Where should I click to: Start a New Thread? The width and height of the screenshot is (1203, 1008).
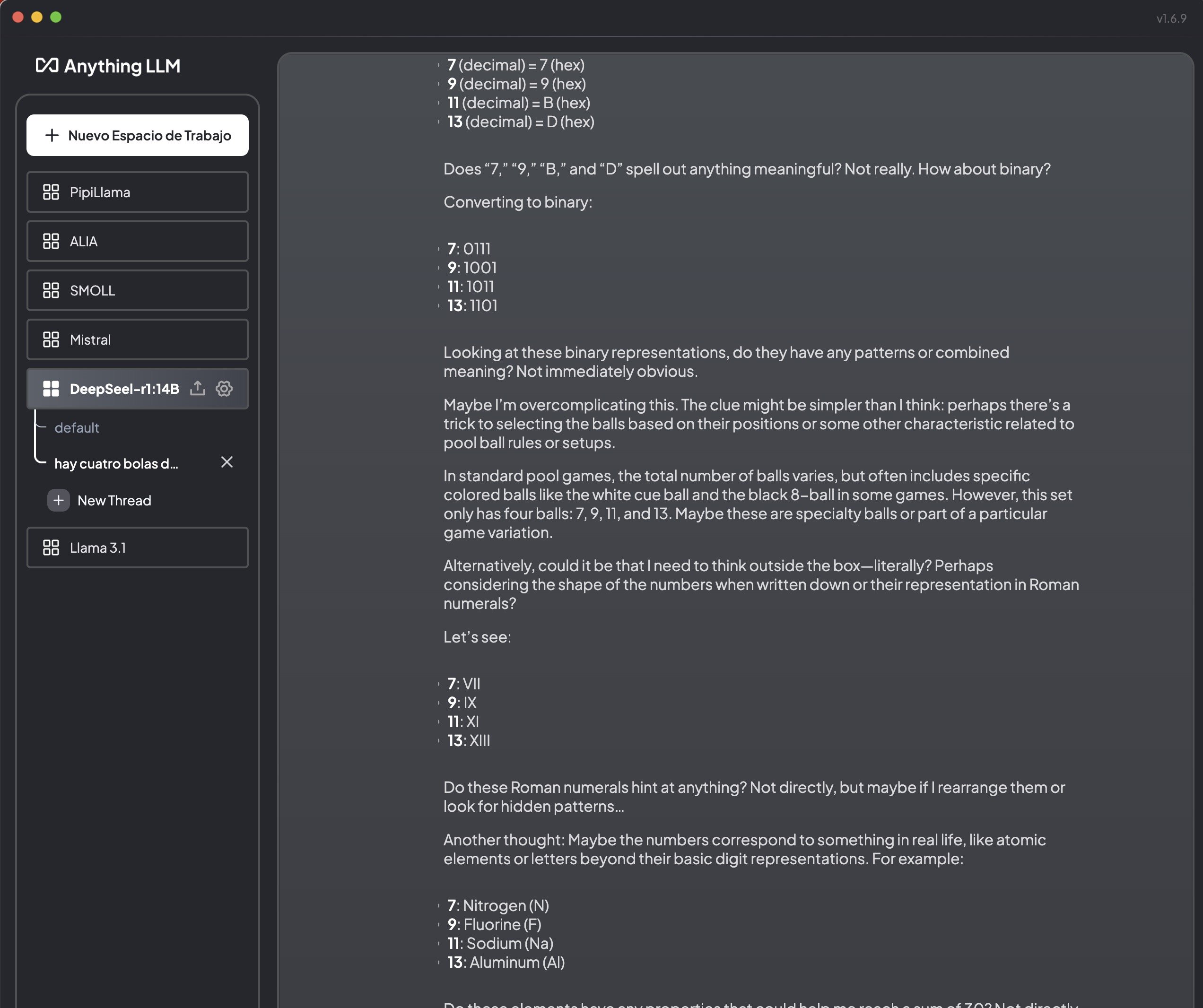click(114, 500)
